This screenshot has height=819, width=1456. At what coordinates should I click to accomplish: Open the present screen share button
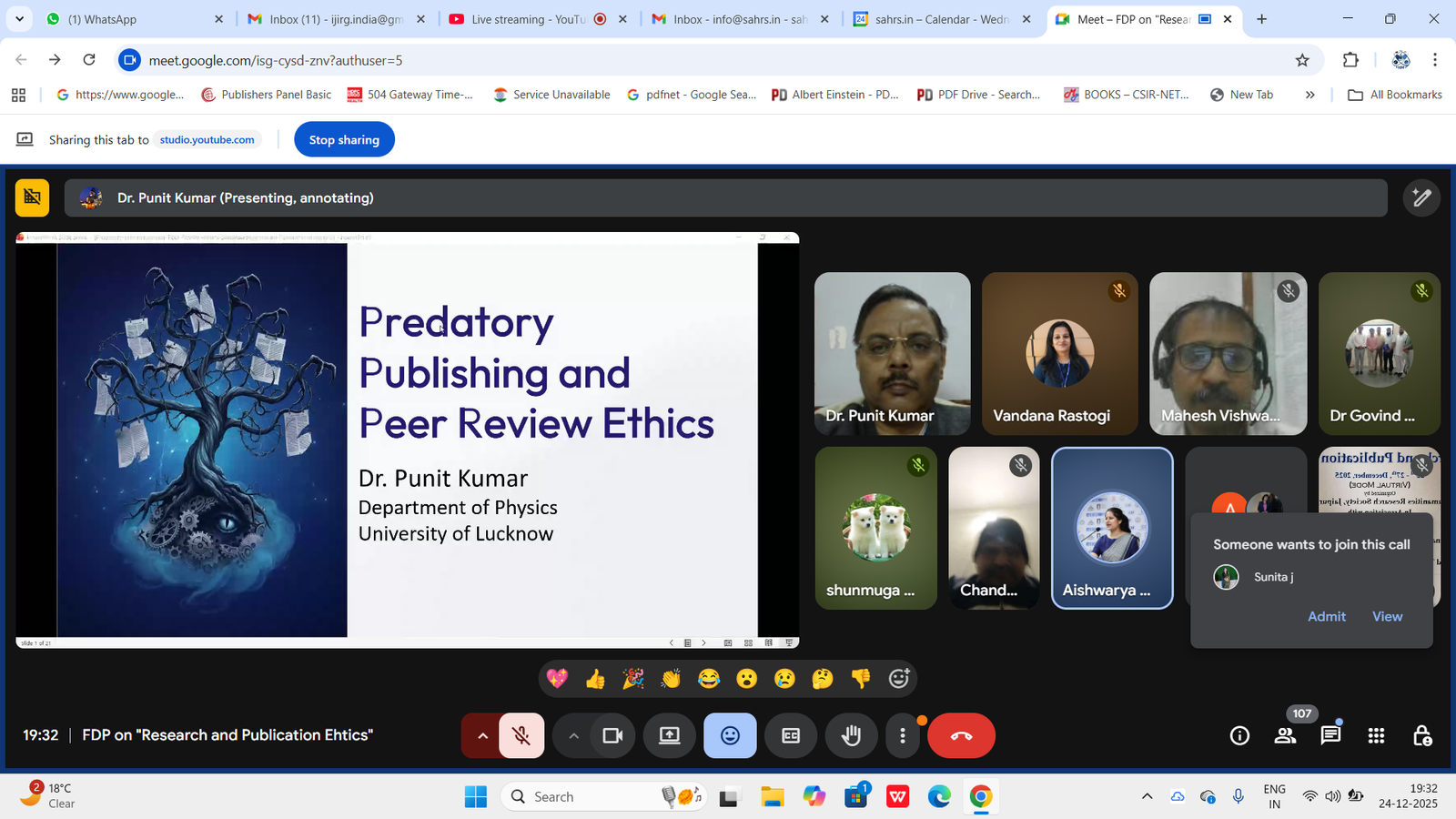coord(670,735)
